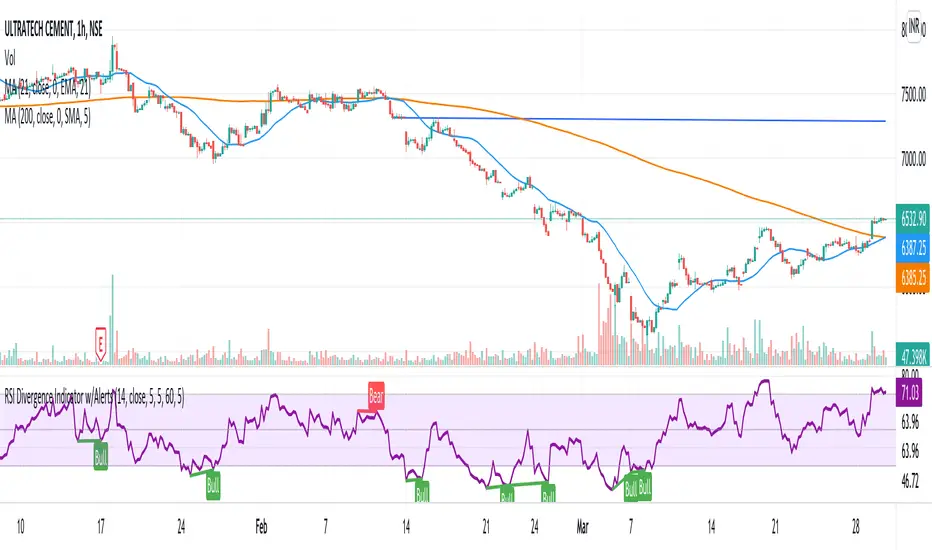
Task: Click the red Bear divergence label
Action: pyautogui.click(x=376, y=395)
